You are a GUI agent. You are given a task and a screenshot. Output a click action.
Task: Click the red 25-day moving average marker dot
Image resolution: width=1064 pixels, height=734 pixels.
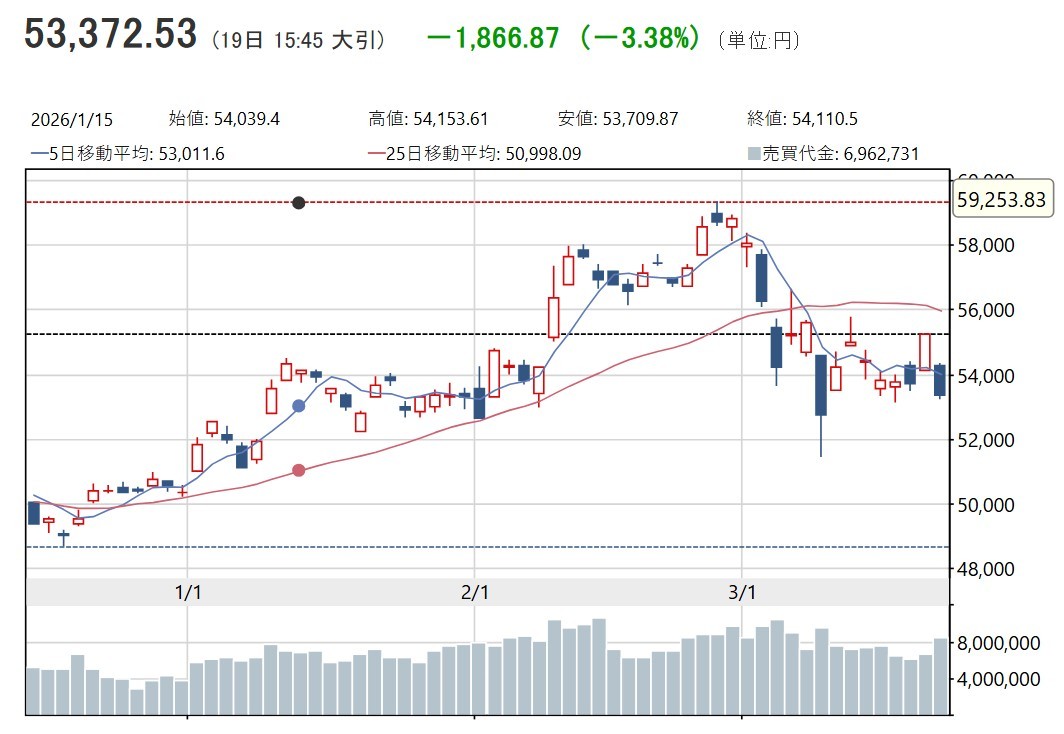[x=299, y=470]
